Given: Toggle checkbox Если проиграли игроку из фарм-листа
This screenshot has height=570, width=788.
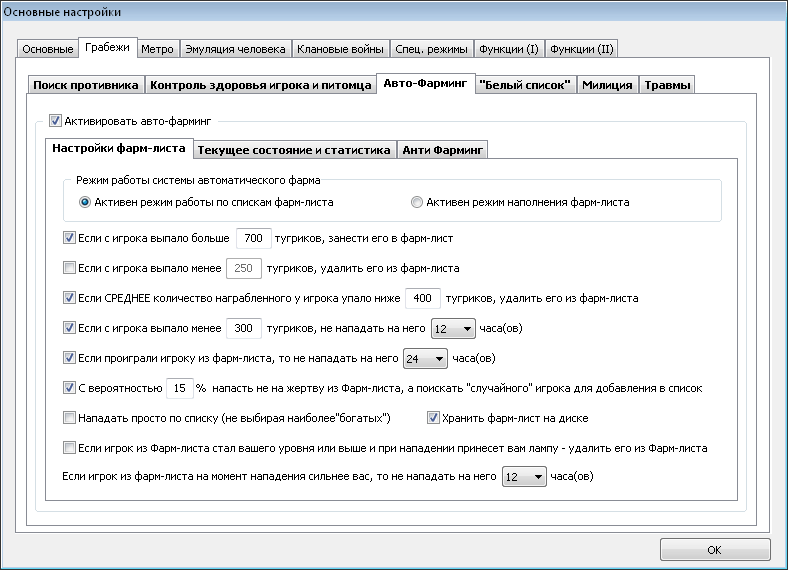Looking at the screenshot, I should coord(69,358).
